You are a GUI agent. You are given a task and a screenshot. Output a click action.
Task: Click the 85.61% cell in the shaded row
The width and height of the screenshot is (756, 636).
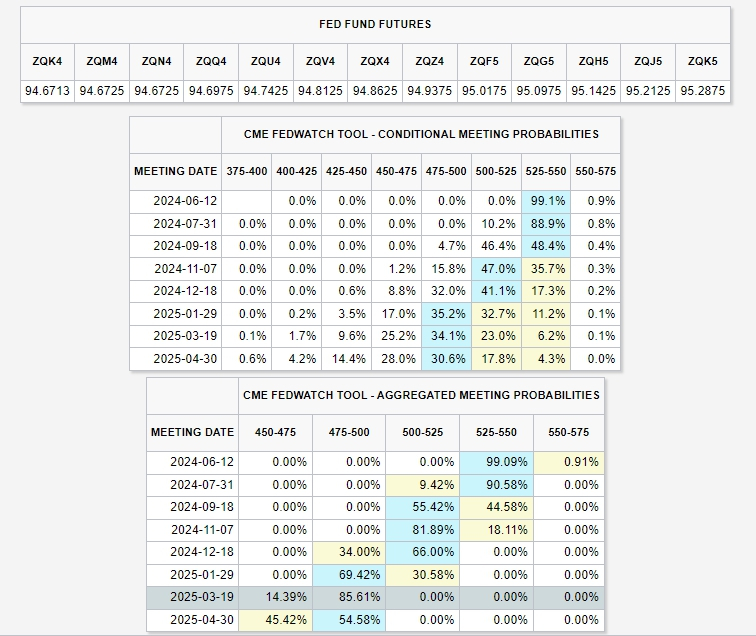click(x=348, y=598)
